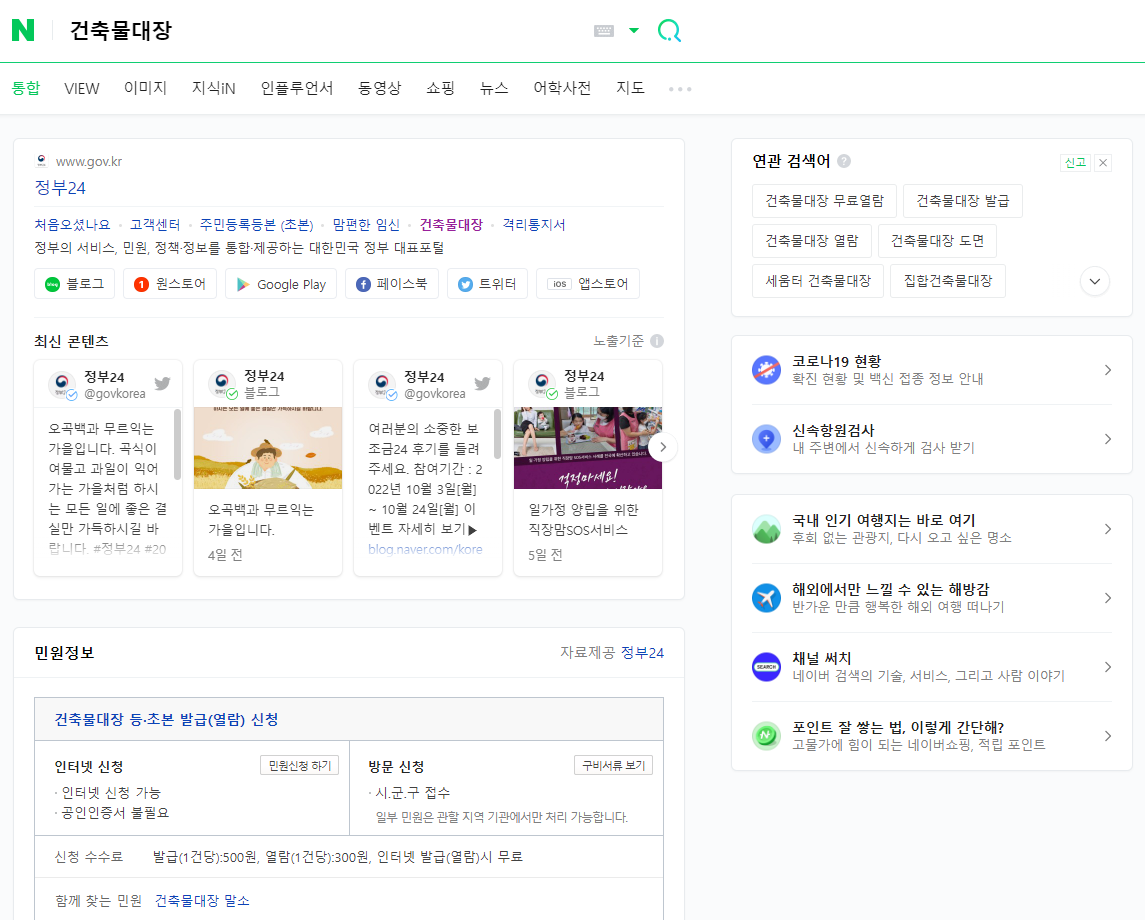Click the Google Play button

[x=281, y=284]
